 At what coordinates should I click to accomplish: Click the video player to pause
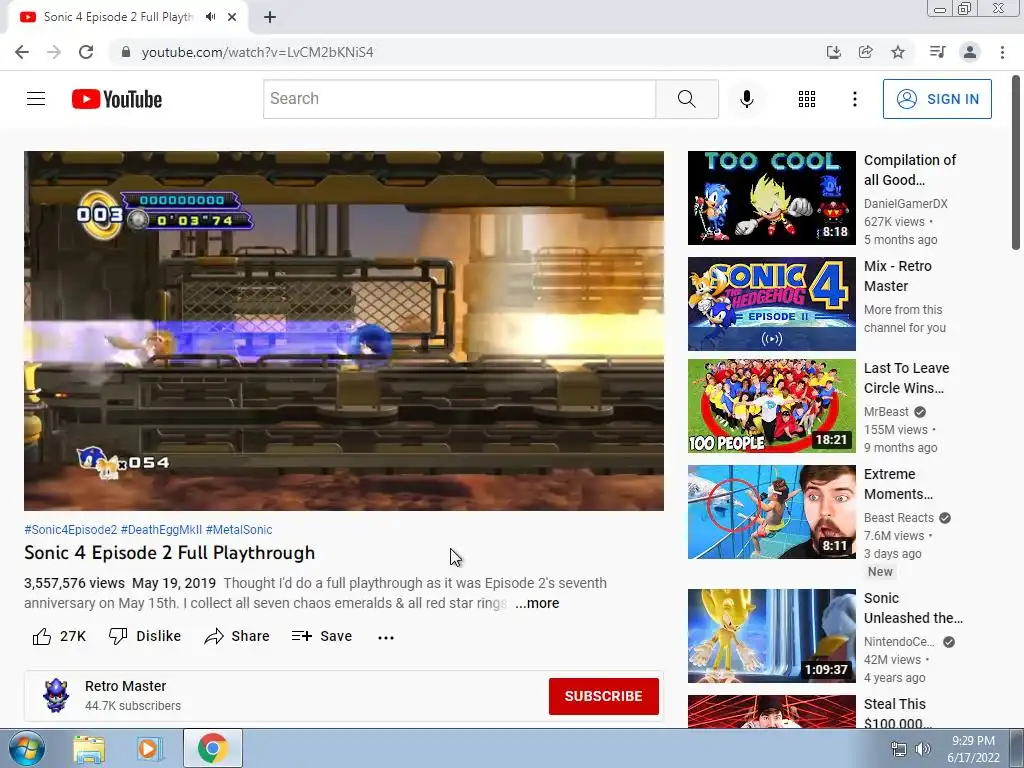(x=344, y=330)
